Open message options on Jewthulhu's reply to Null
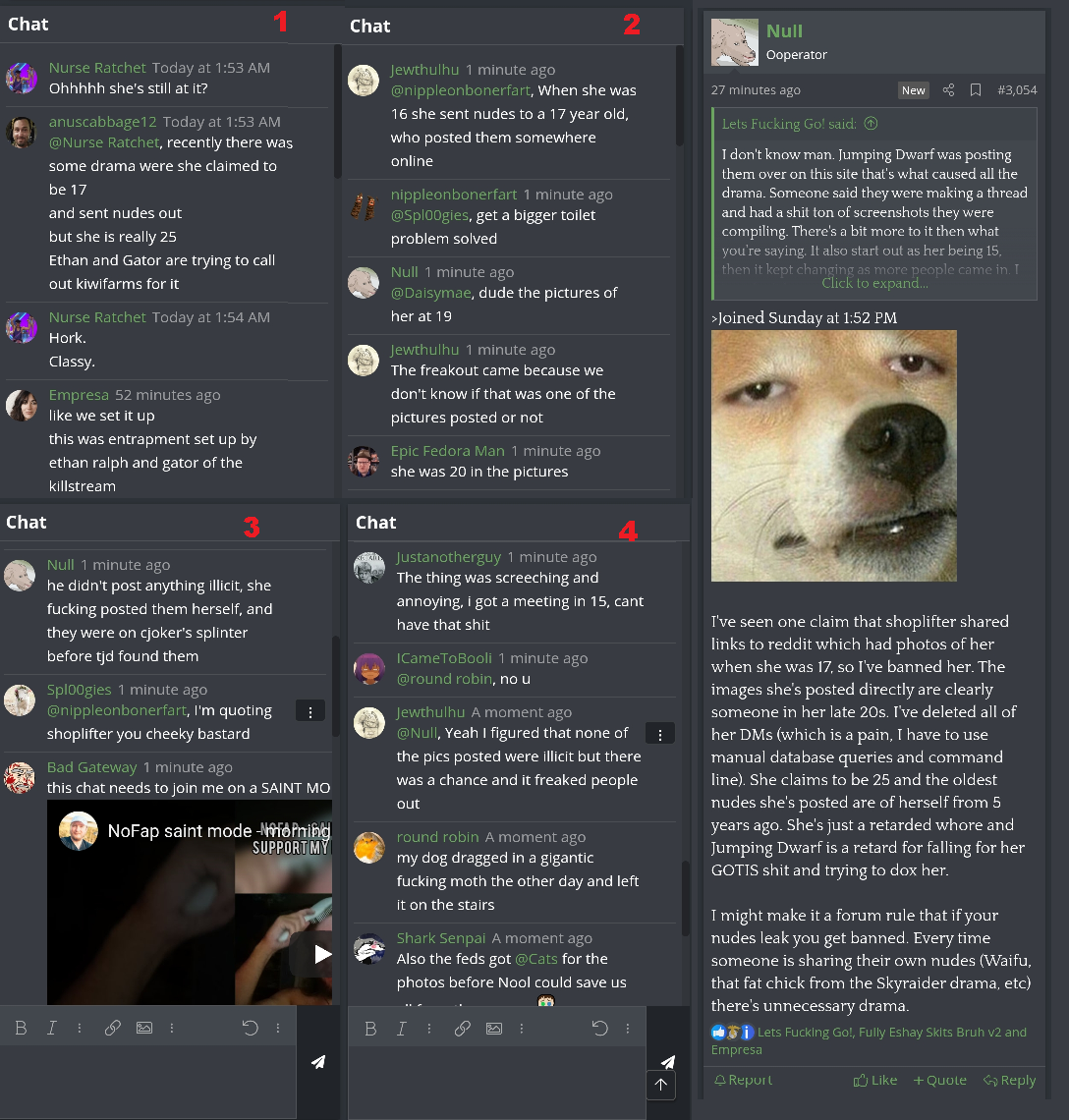The image size is (1069, 1120). 660,734
